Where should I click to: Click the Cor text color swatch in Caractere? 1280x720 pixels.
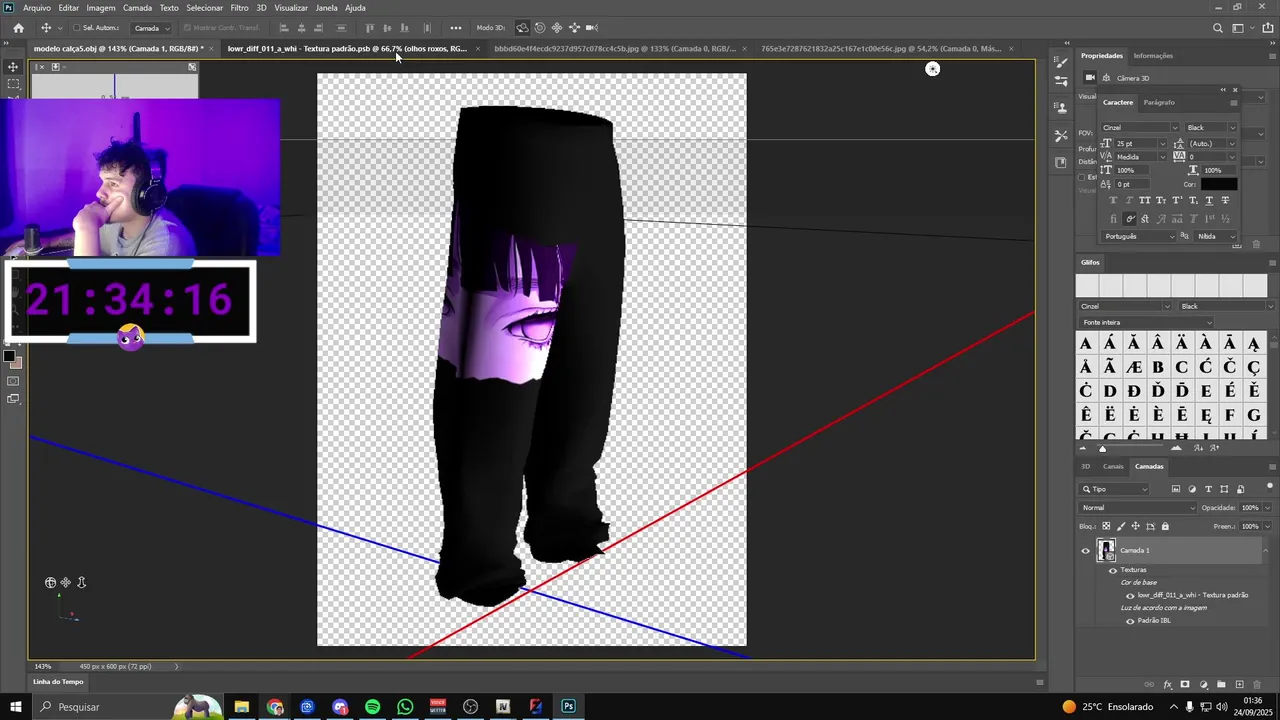click(1219, 184)
